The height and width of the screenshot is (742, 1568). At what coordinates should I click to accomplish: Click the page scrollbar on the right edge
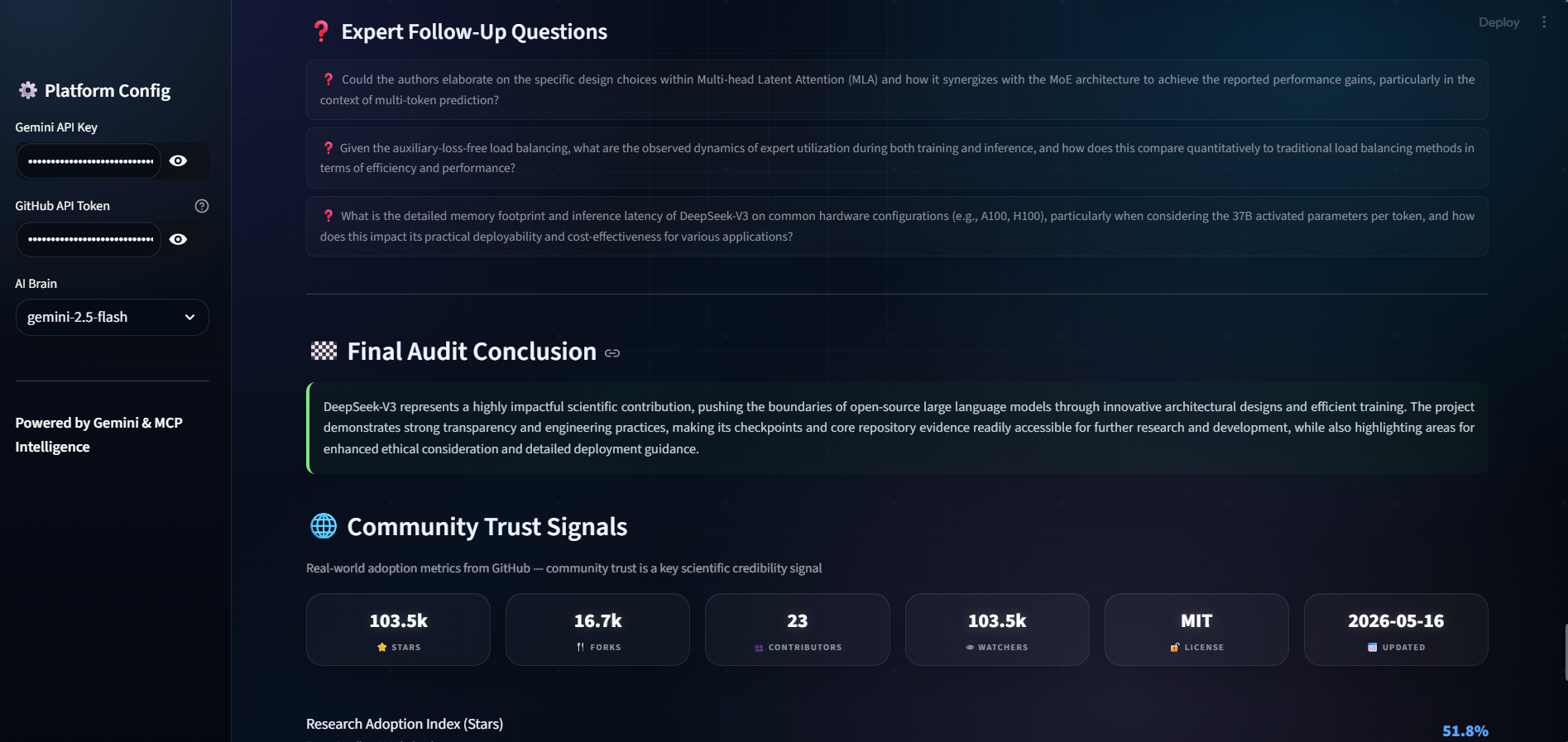coord(1565,652)
